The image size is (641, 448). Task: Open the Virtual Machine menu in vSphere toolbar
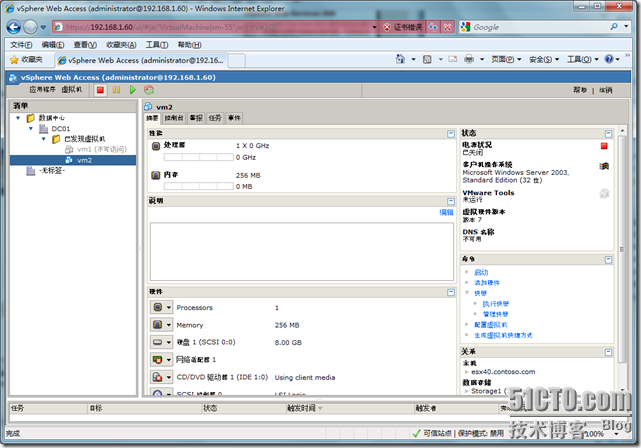pos(72,90)
